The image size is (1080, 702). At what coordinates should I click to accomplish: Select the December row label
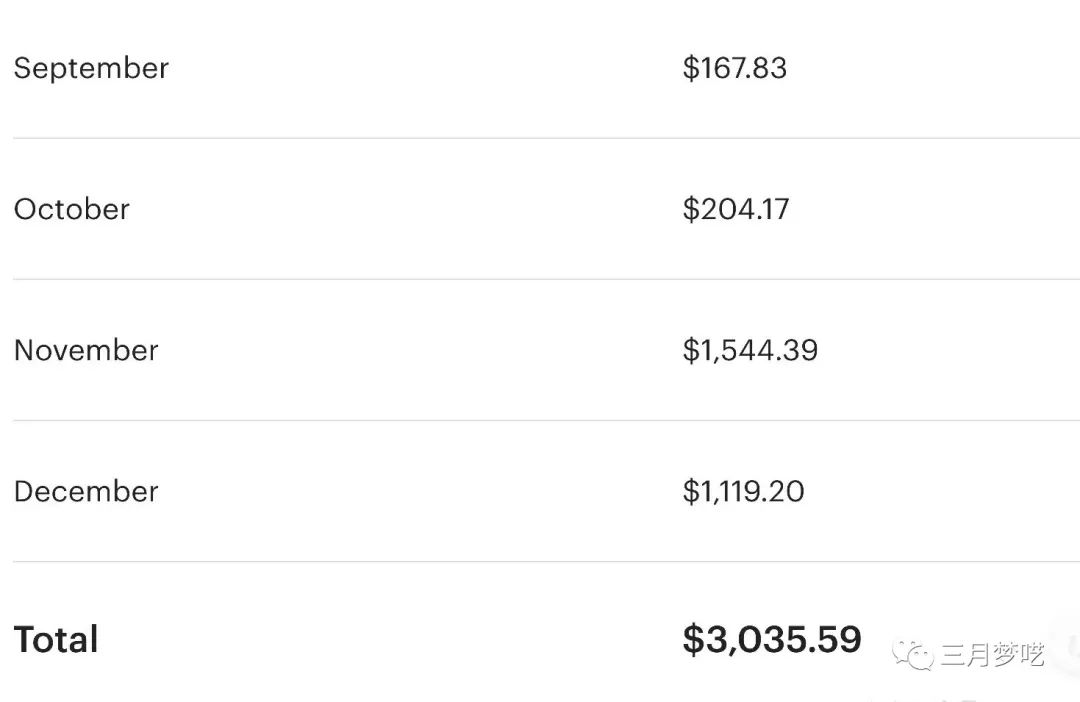86,491
